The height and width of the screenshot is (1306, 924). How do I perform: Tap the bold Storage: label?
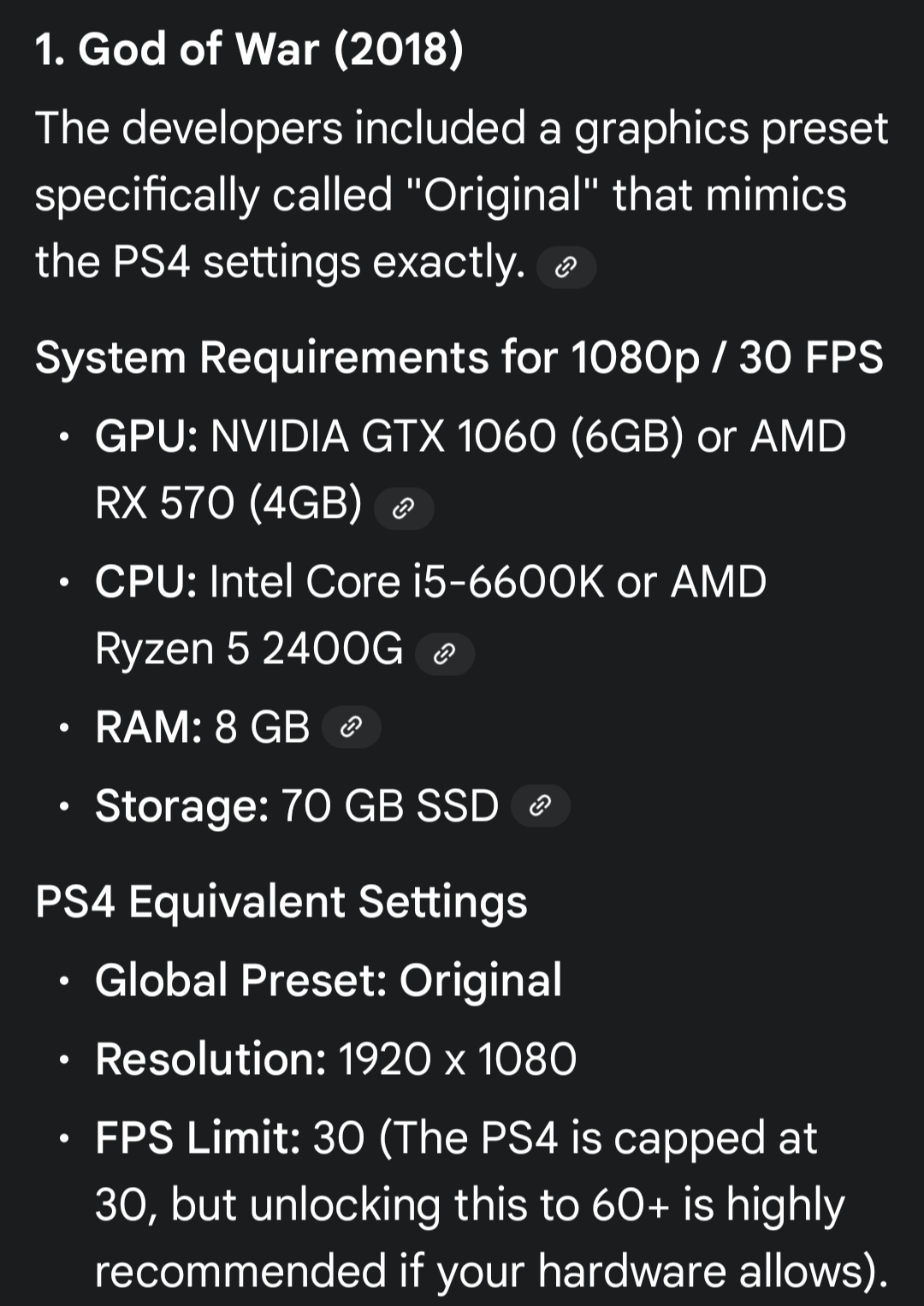181,805
